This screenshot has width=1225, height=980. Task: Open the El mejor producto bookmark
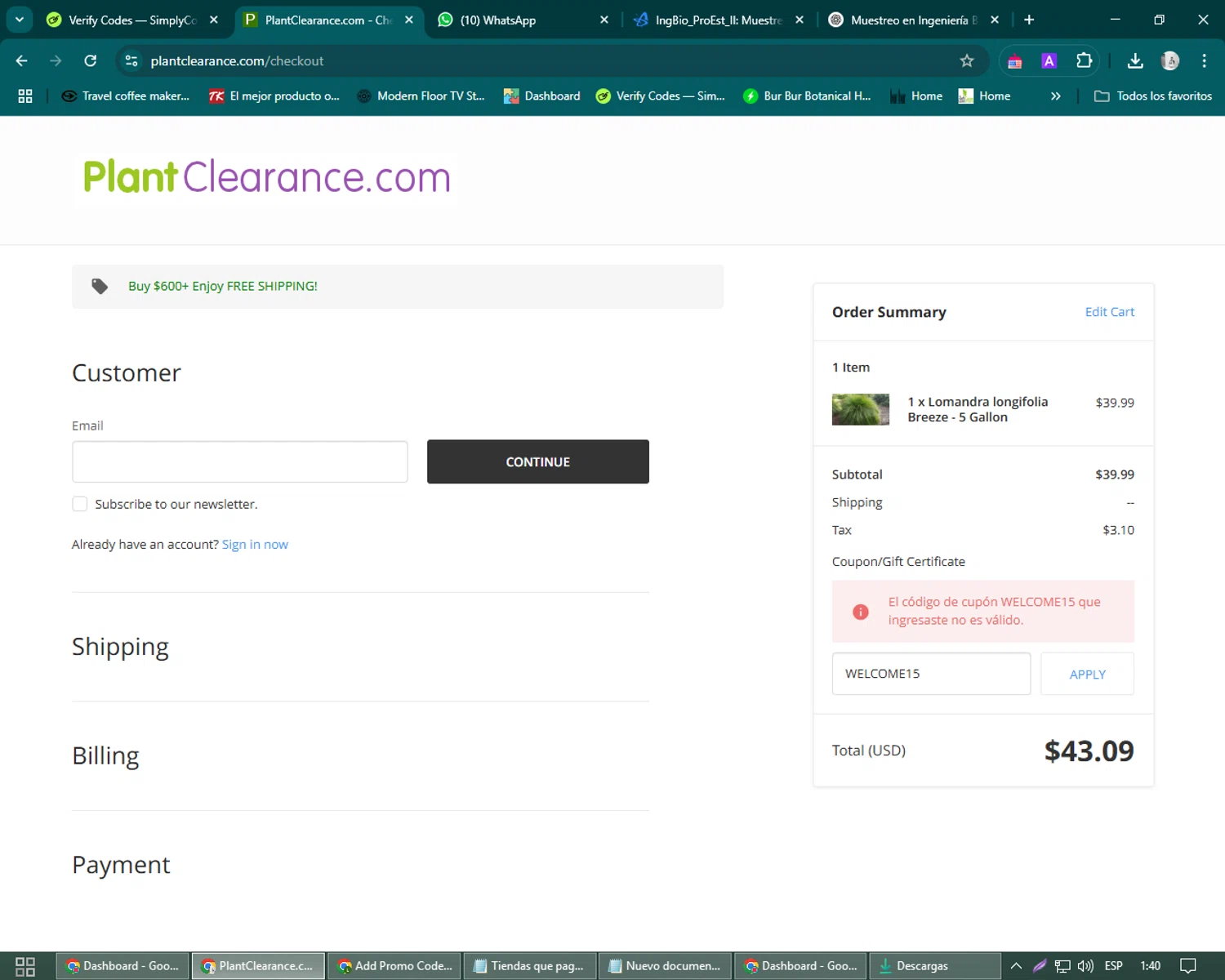pos(274,96)
